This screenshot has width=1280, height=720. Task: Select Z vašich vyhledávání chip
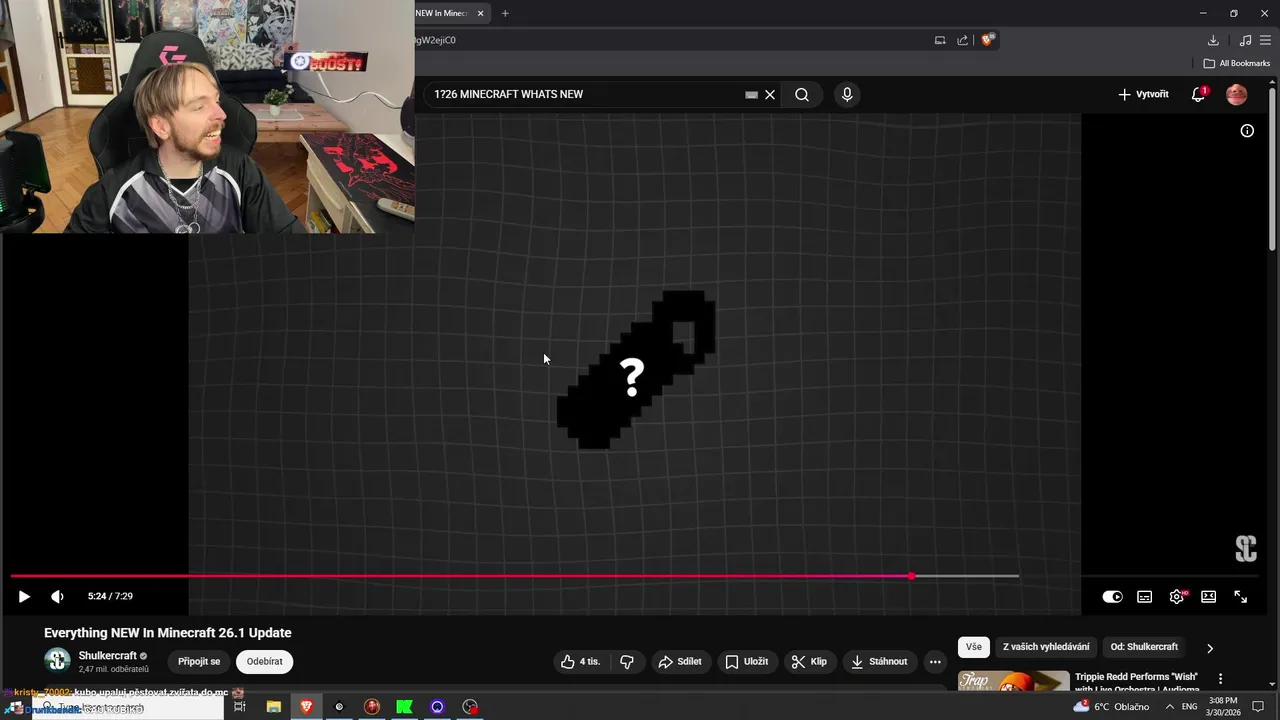(1046, 647)
